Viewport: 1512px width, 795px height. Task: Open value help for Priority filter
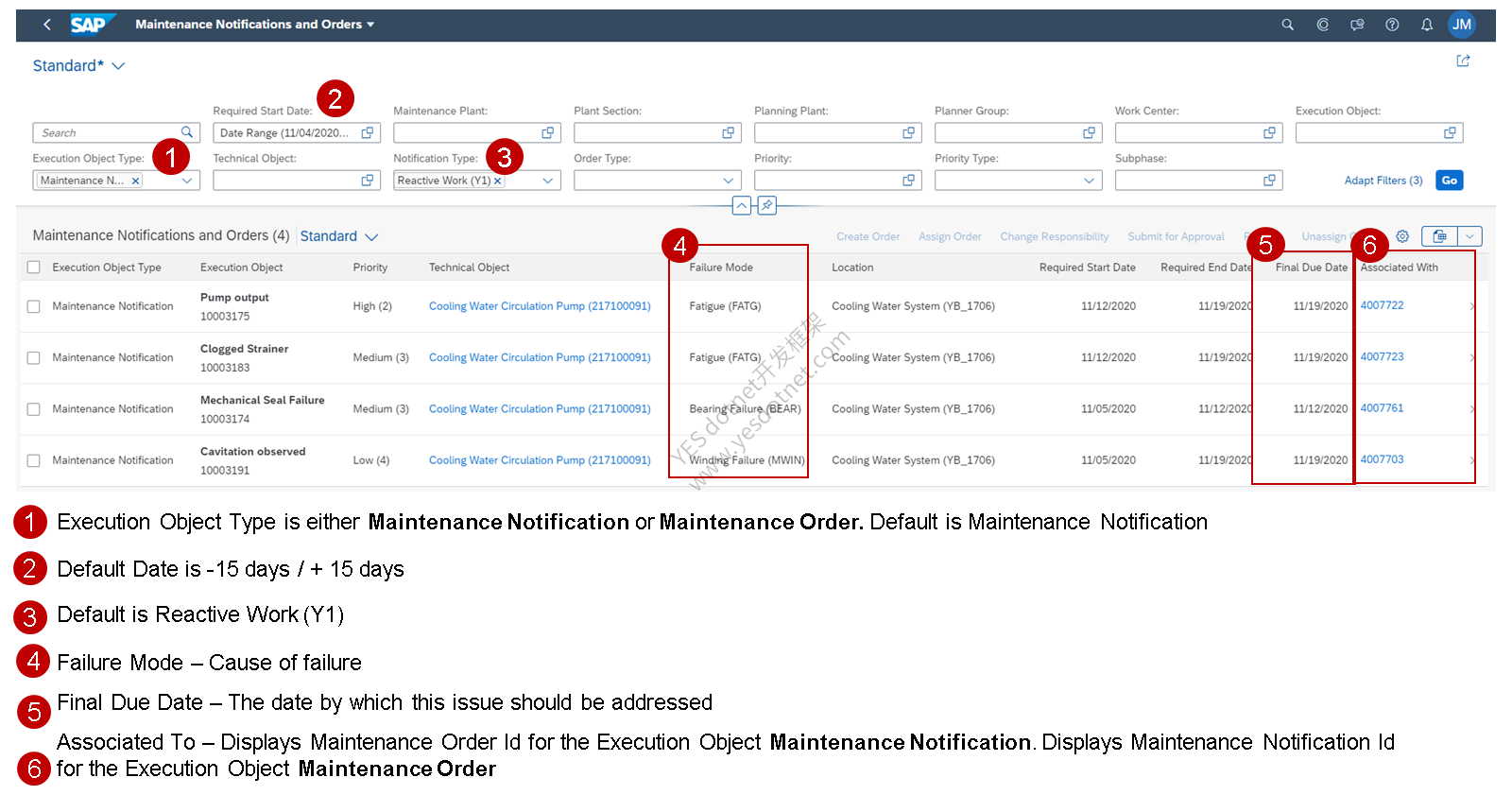pos(908,180)
